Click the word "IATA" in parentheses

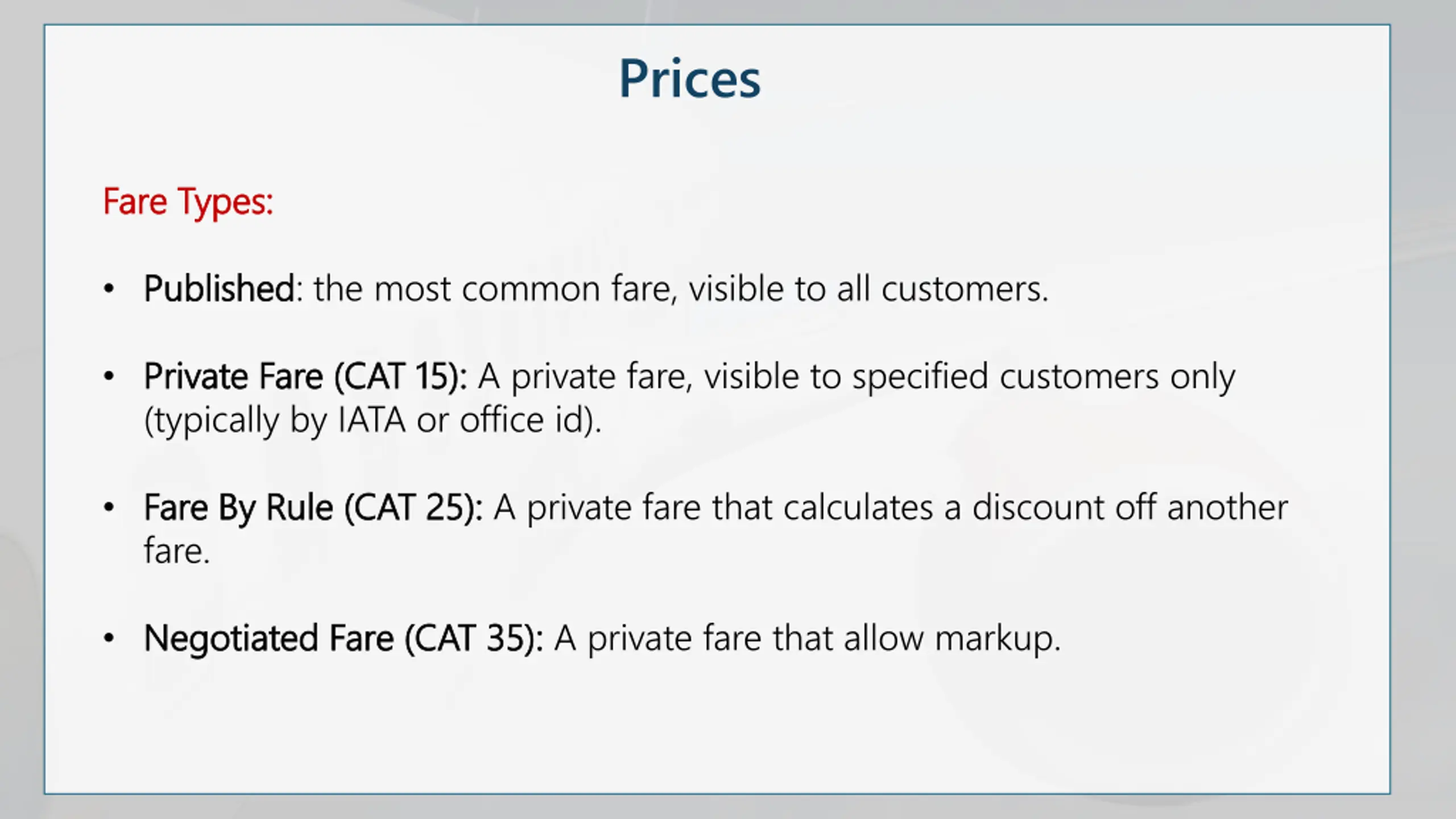[371, 420]
